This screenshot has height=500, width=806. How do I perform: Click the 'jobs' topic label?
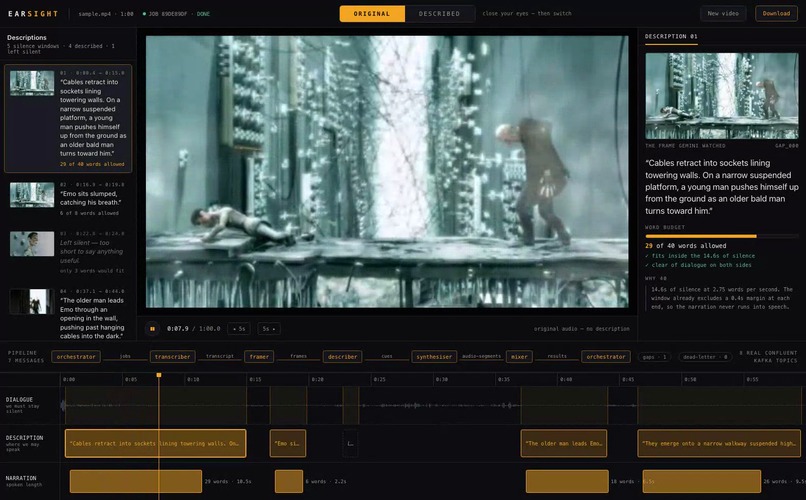125,356
